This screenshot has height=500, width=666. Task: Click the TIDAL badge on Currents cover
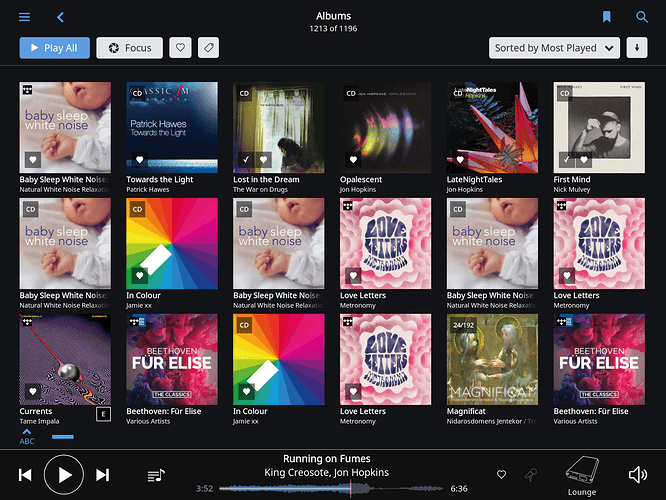pos(27,321)
